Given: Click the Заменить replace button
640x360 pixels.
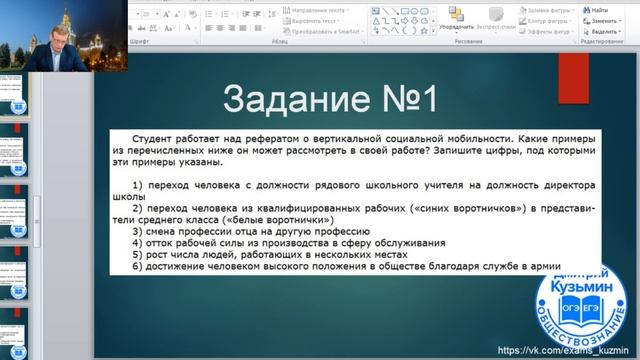Looking at the screenshot, I should point(602,21).
